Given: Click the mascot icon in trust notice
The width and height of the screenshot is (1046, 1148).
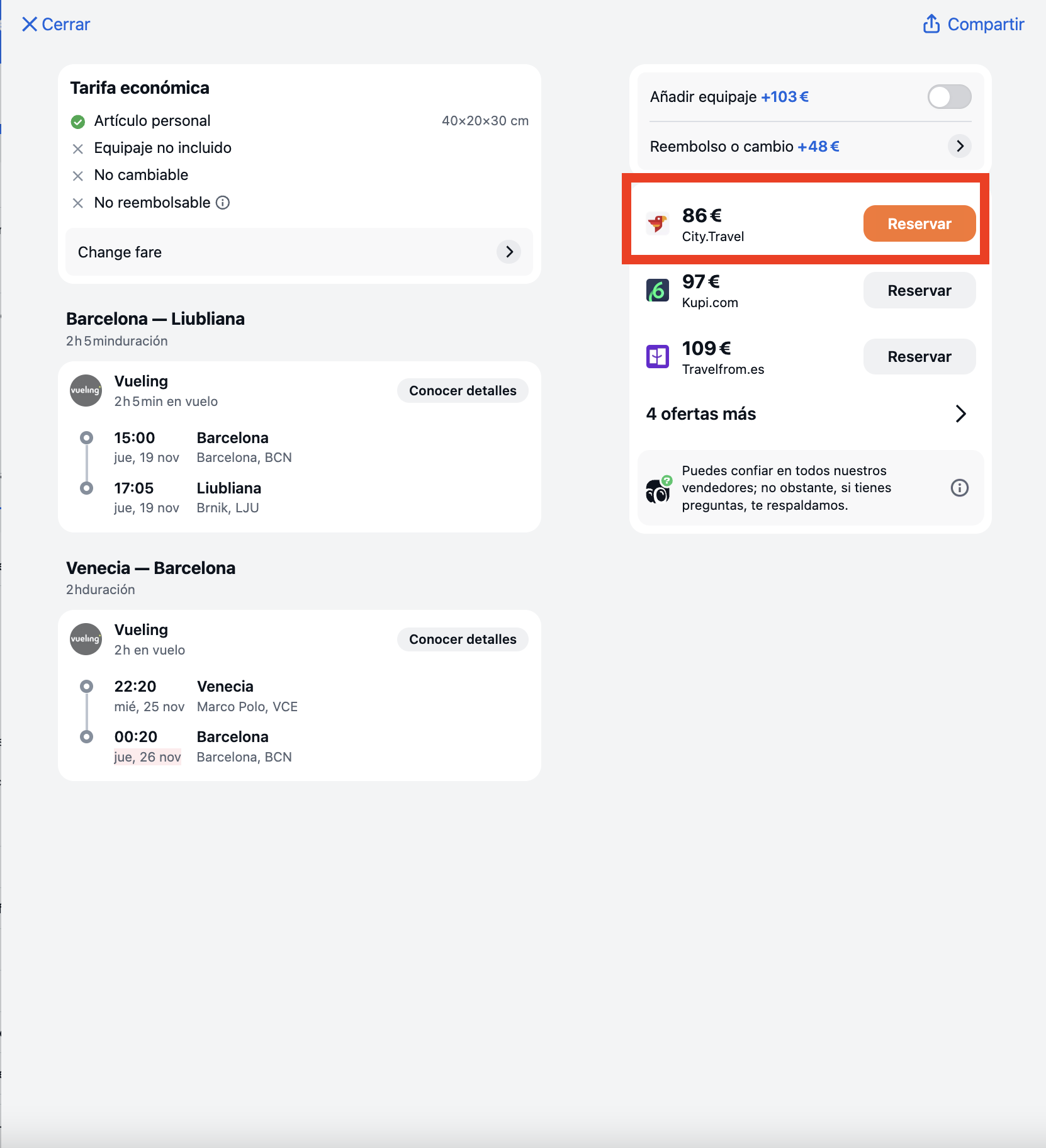Looking at the screenshot, I should pyautogui.click(x=658, y=490).
